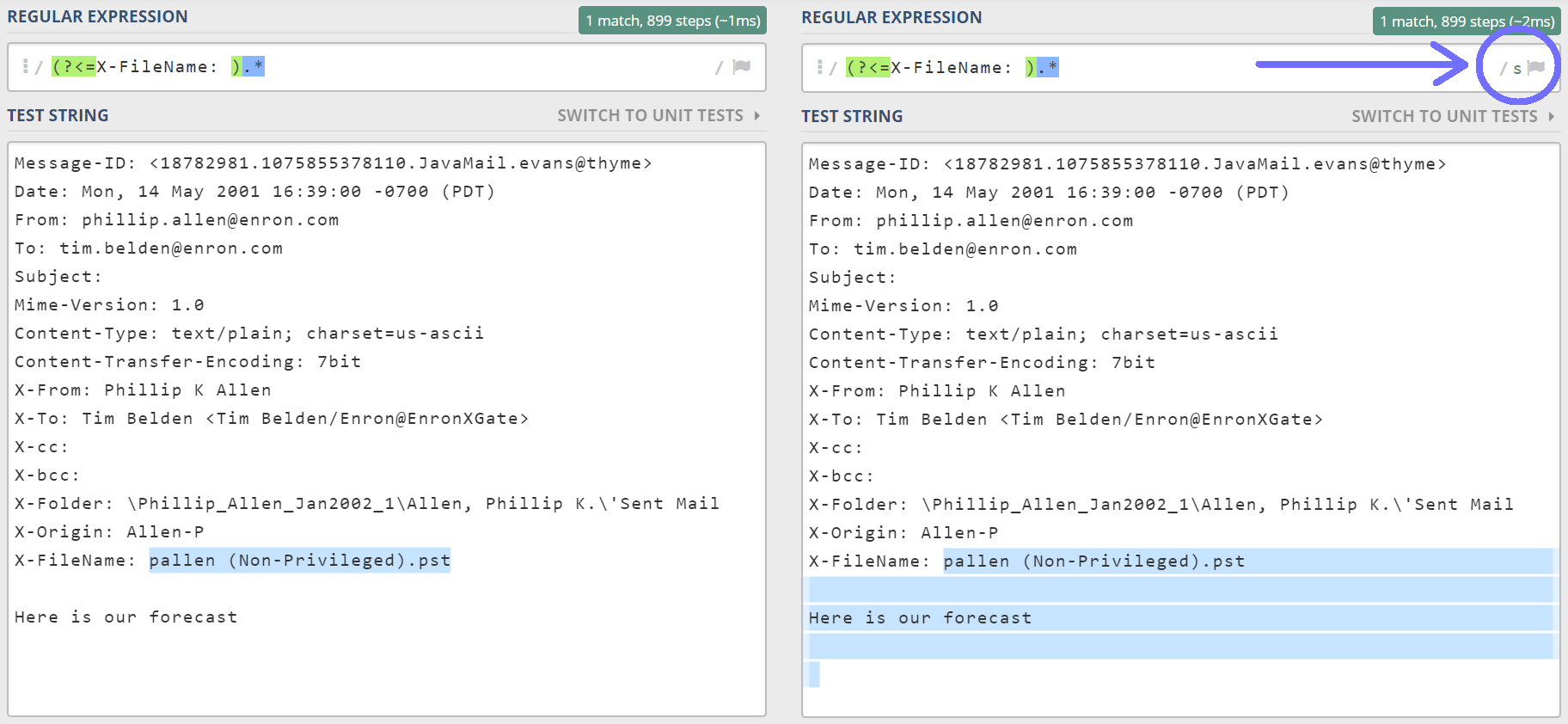
Task: Click 'To: tim.belden@enron.com' in right panel
Action: click(943, 248)
